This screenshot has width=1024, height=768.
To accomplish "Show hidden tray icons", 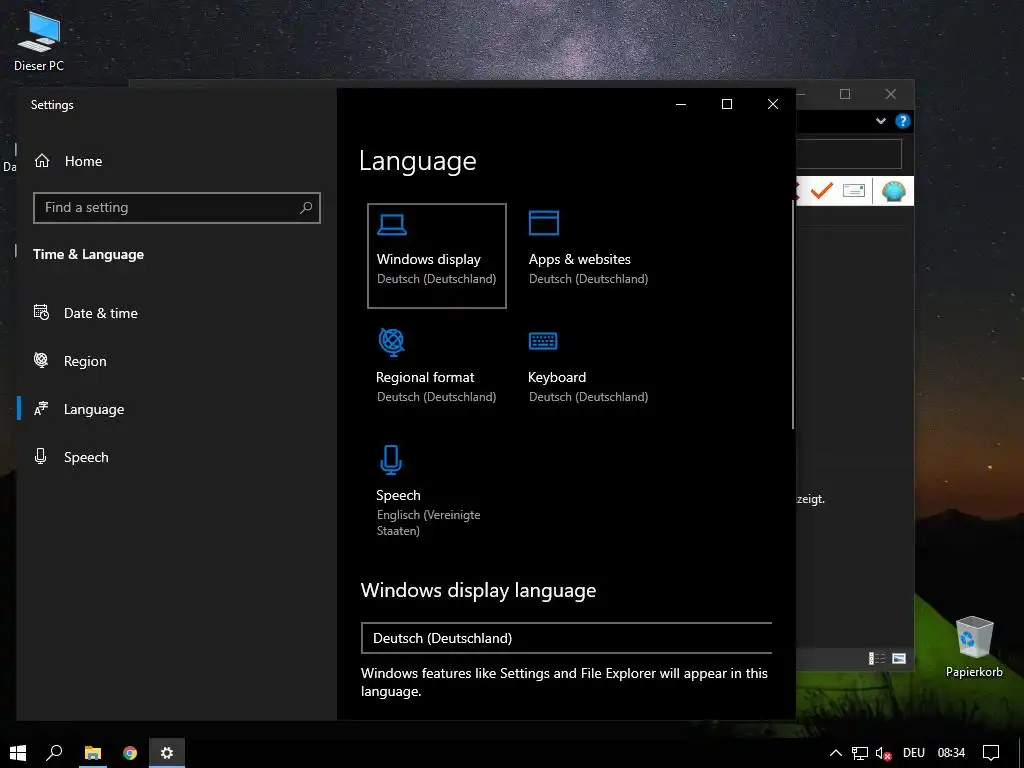I will [x=835, y=753].
